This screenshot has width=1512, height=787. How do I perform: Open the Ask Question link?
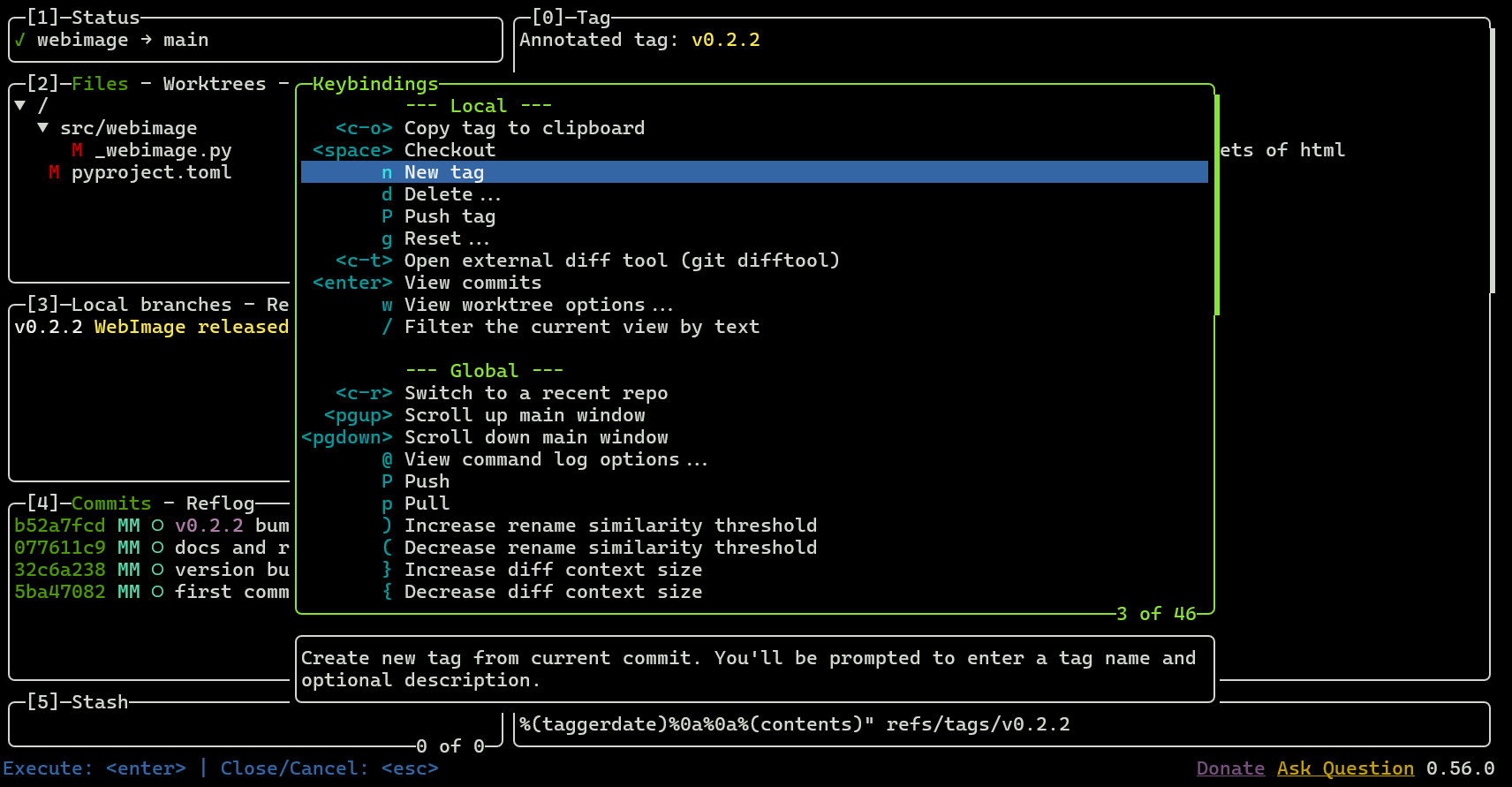pyautogui.click(x=1345, y=768)
